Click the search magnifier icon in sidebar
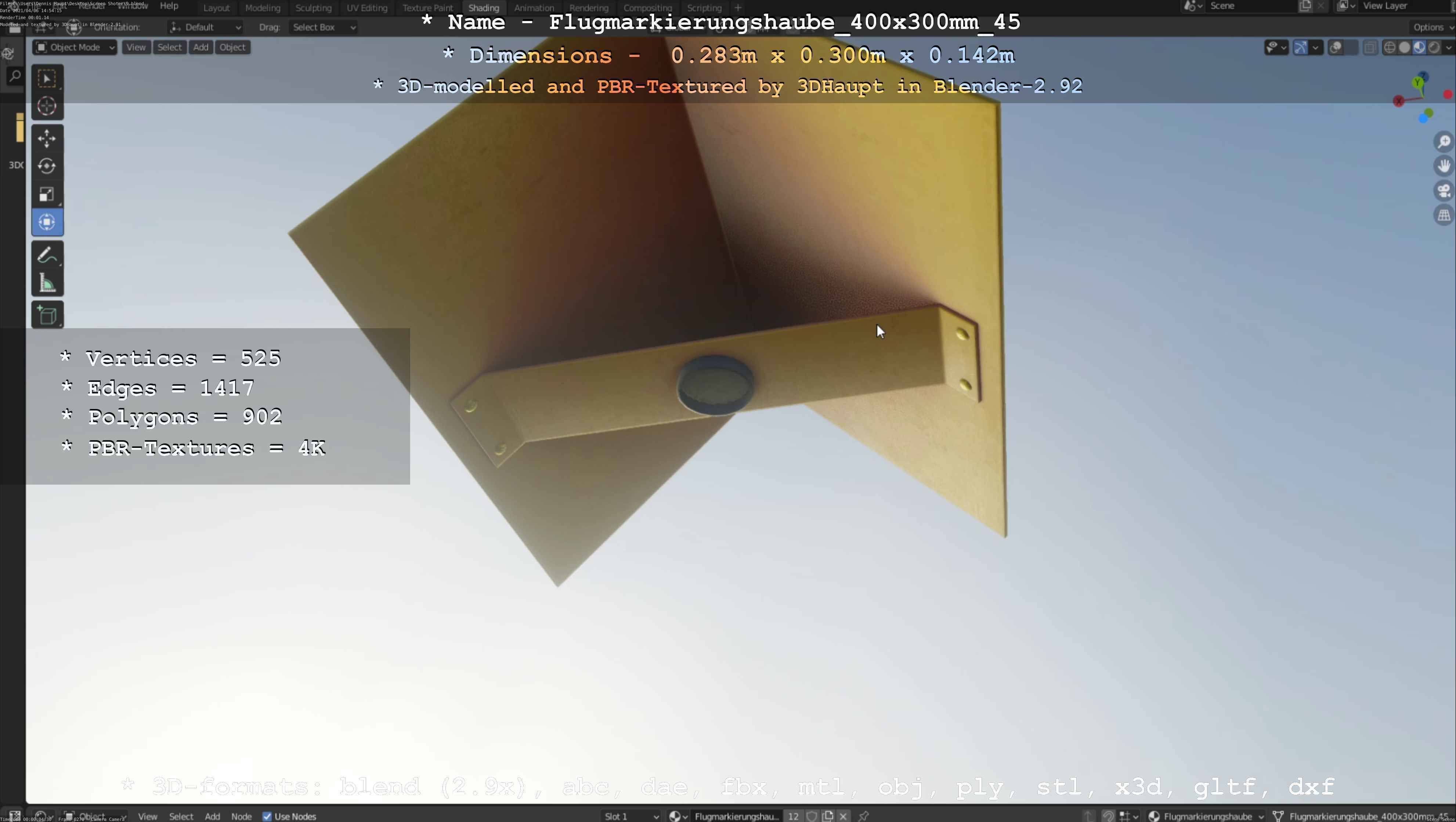 [x=15, y=76]
